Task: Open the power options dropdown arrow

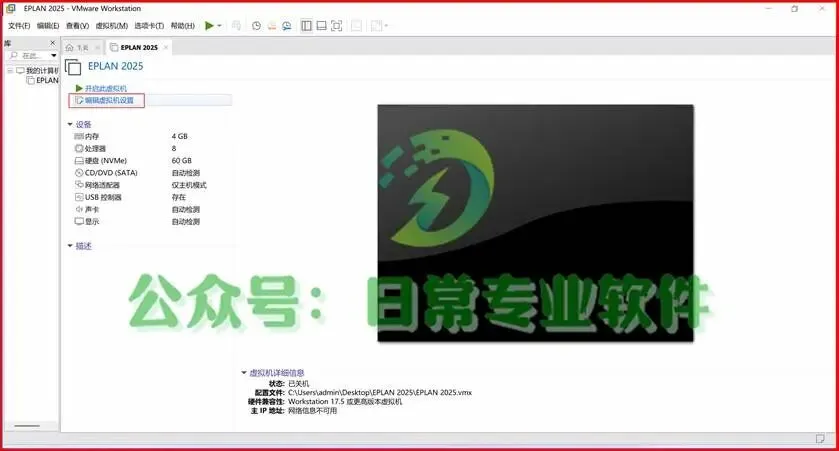Action: [219, 26]
